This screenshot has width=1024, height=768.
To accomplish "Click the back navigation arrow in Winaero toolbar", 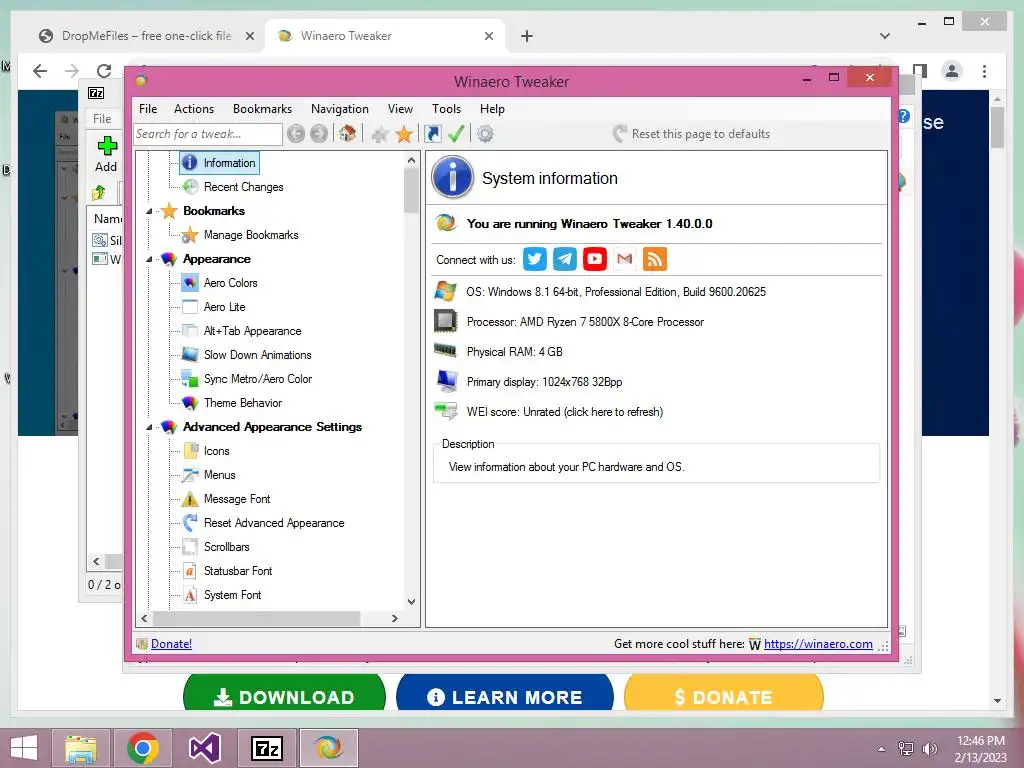I will pyautogui.click(x=296, y=134).
